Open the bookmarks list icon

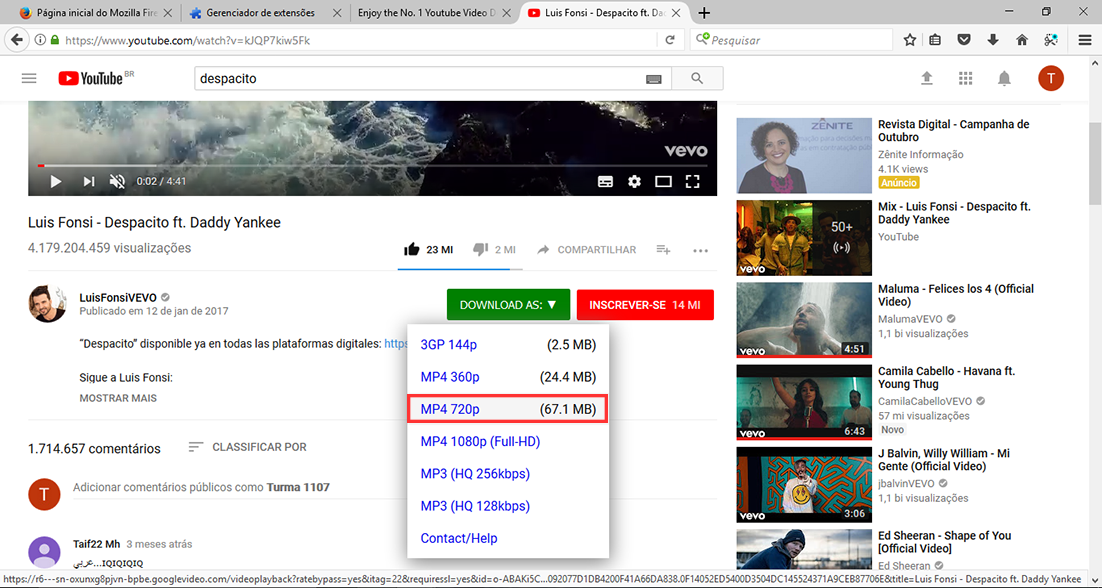(935, 40)
